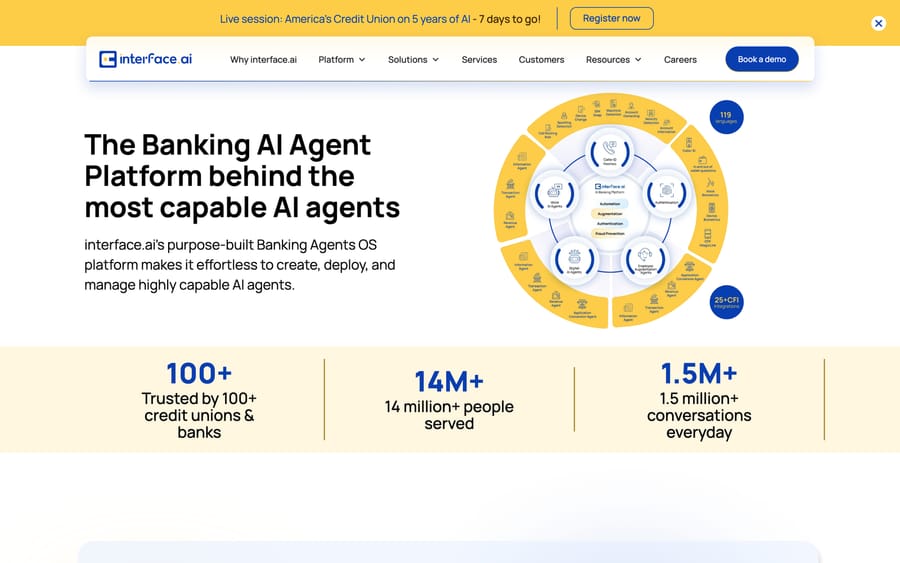Select the Augmentation pill in the diagram center

point(610,213)
